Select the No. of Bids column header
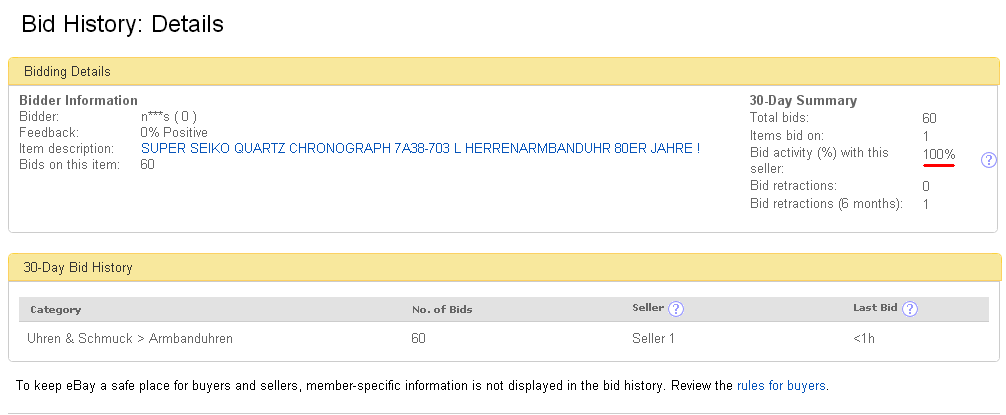Screen dimensions: 1006x415 (442, 310)
